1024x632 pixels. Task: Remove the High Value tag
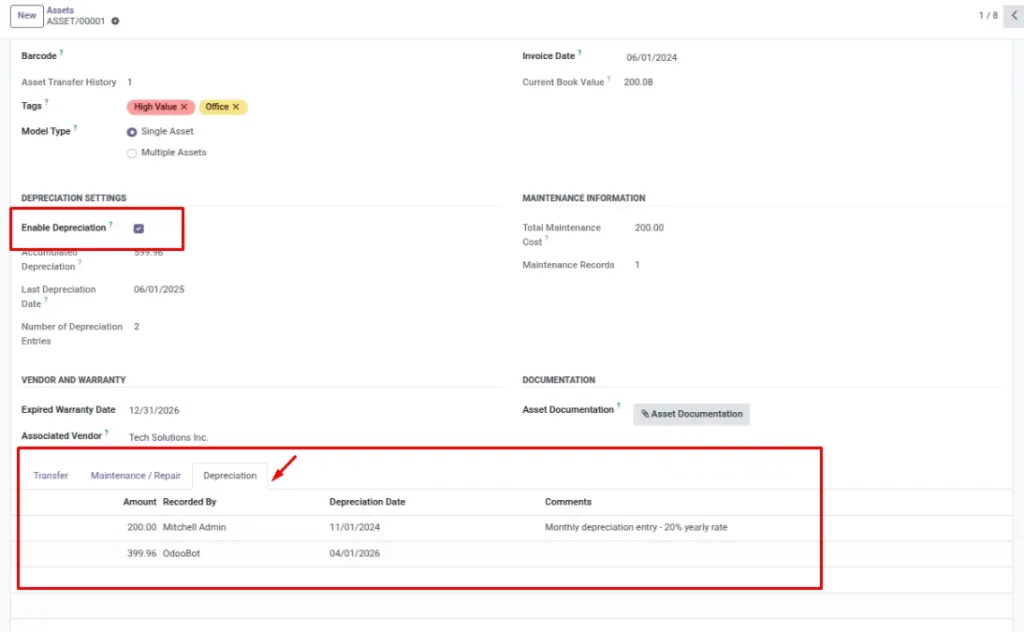184,106
